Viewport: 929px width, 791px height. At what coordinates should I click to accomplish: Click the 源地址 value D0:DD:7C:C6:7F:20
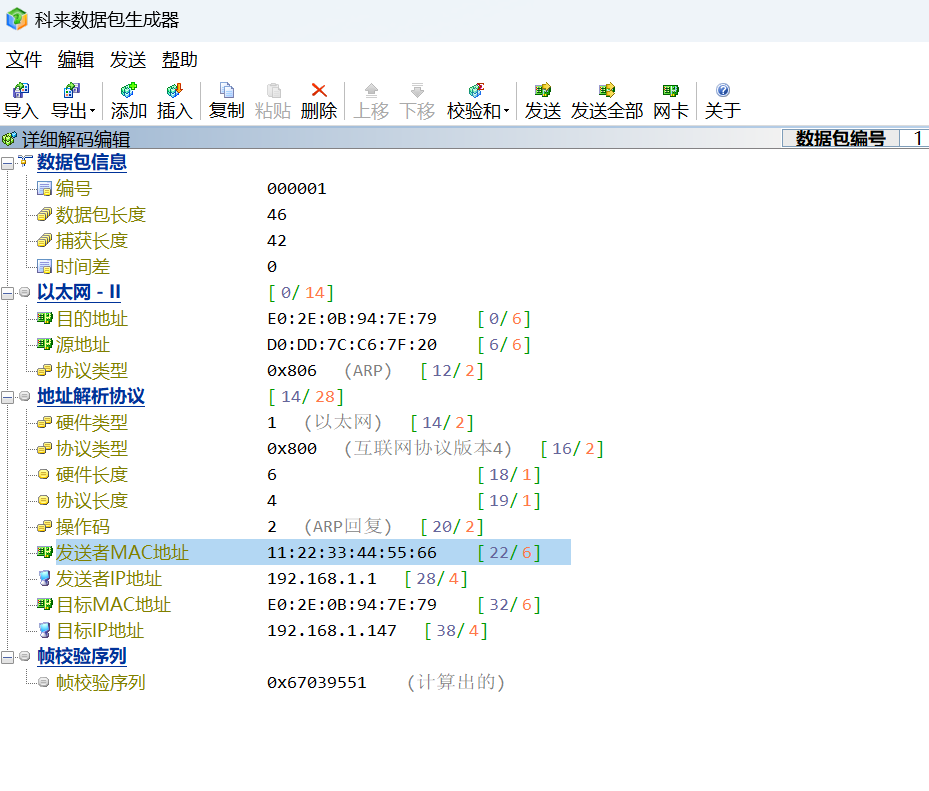point(351,345)
